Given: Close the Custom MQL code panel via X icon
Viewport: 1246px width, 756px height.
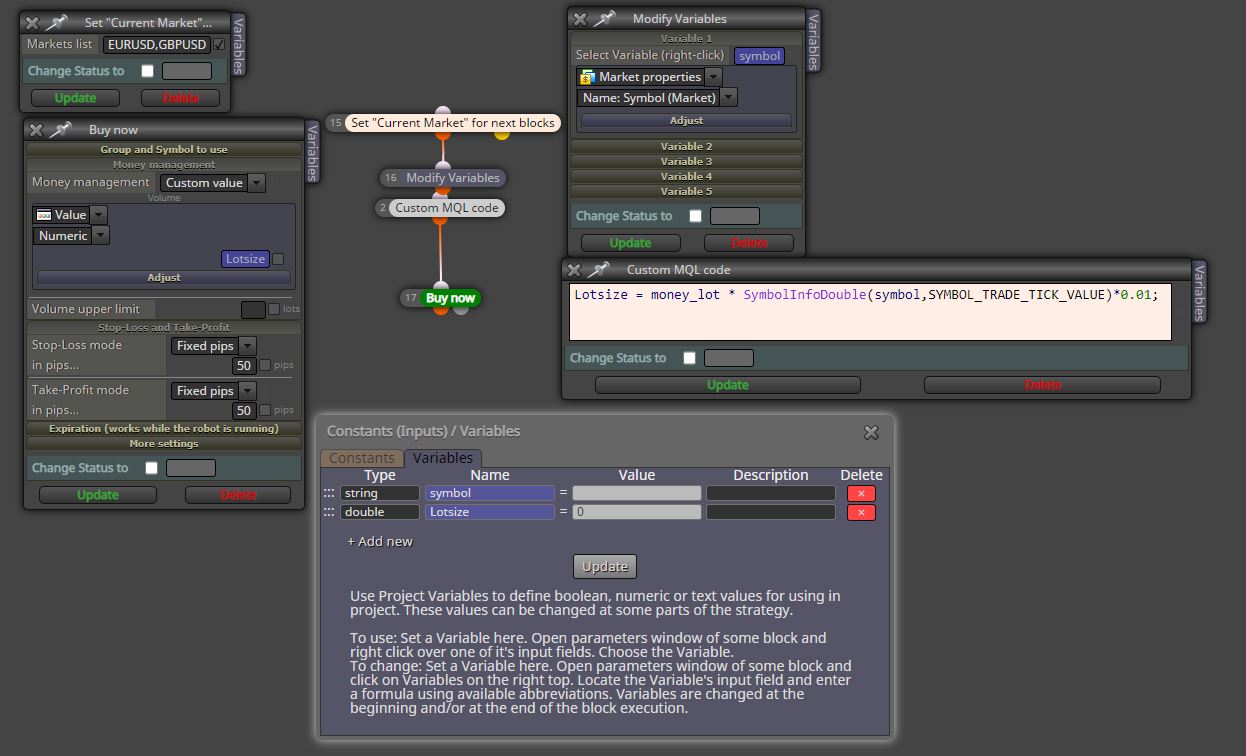Looking at the screenshot, I should pyautogui.click(x=574, y=270).
